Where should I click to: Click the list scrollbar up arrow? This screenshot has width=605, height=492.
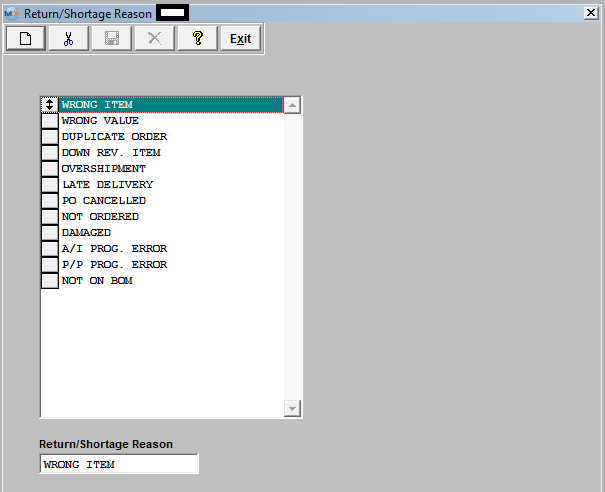tap(292, 105)
